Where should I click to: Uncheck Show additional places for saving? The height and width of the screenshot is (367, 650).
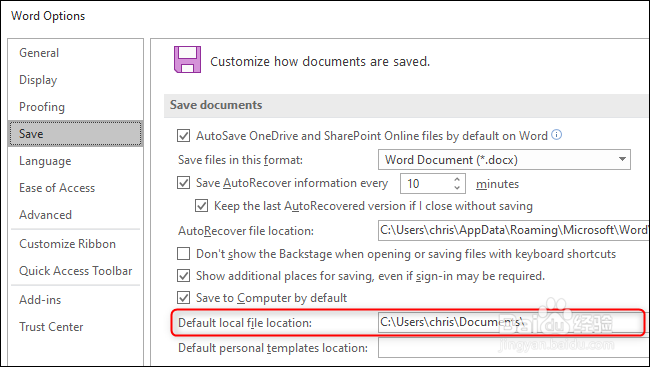(184, 276)
